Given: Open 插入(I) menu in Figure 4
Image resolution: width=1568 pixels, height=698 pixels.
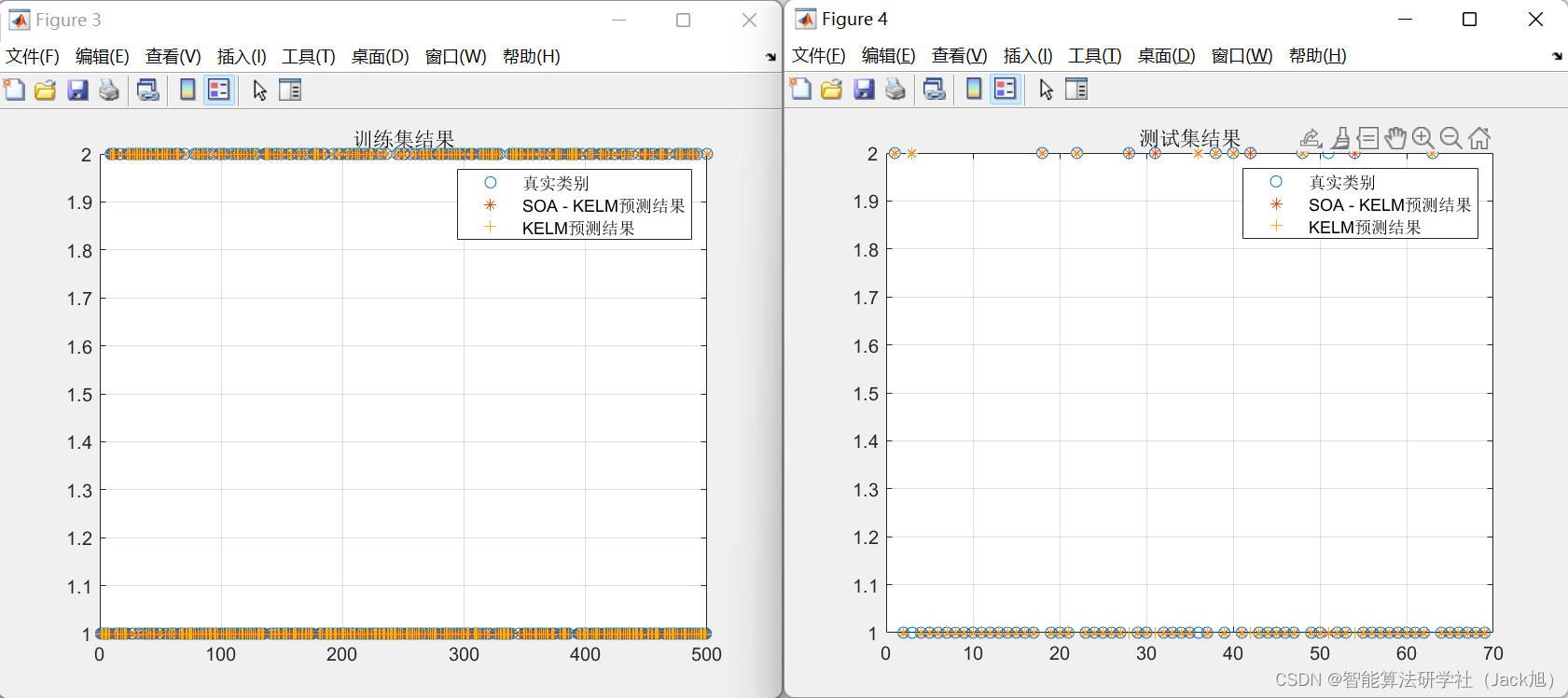Looking at the screenshot, I should tap(1028, 55).
